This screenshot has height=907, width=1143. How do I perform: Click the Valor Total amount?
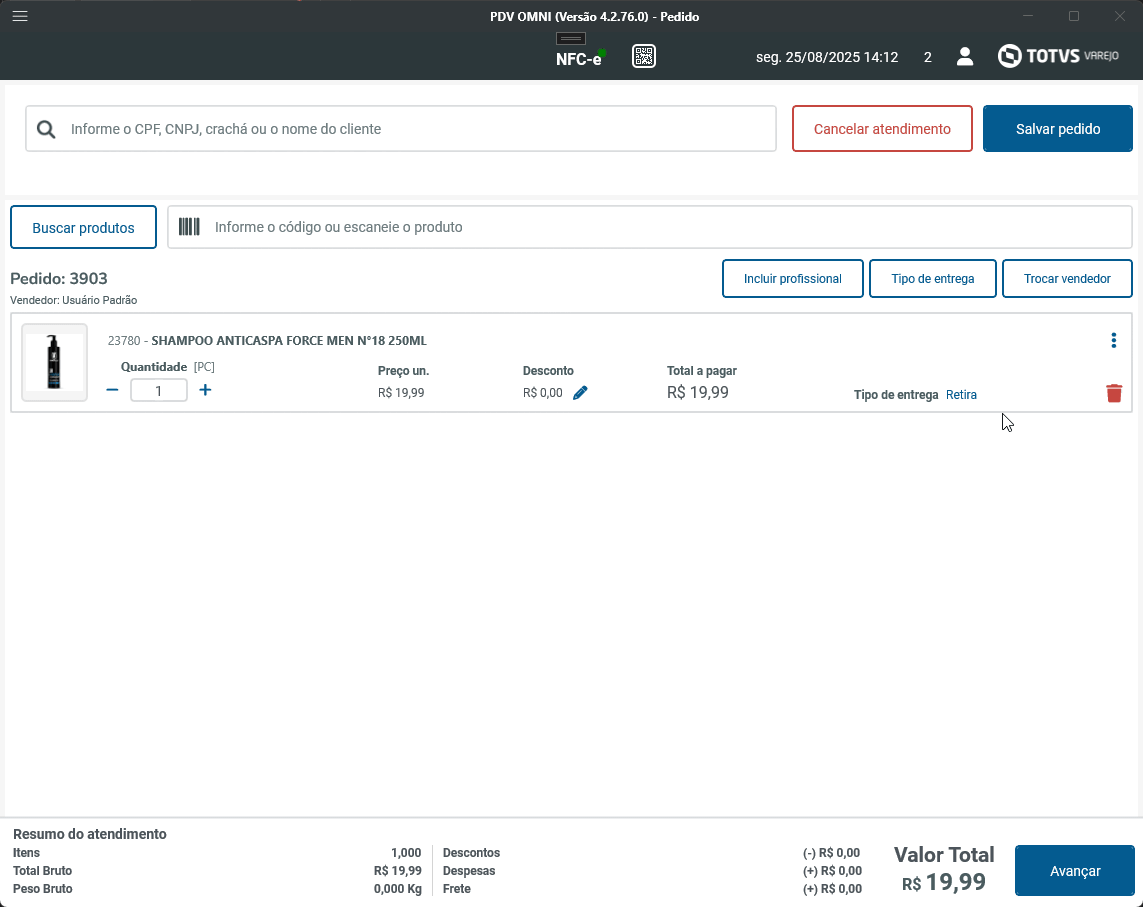pyautogui.click(x=944, y=882)
